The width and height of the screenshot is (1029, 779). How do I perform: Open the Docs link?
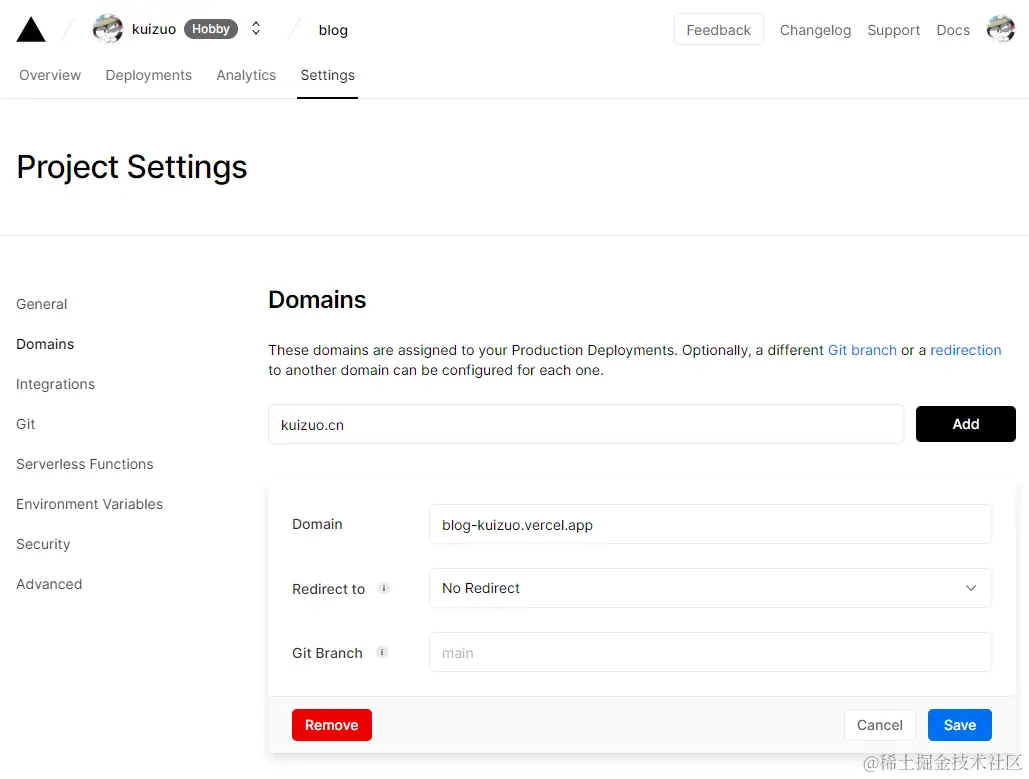(x=953, y=30)
